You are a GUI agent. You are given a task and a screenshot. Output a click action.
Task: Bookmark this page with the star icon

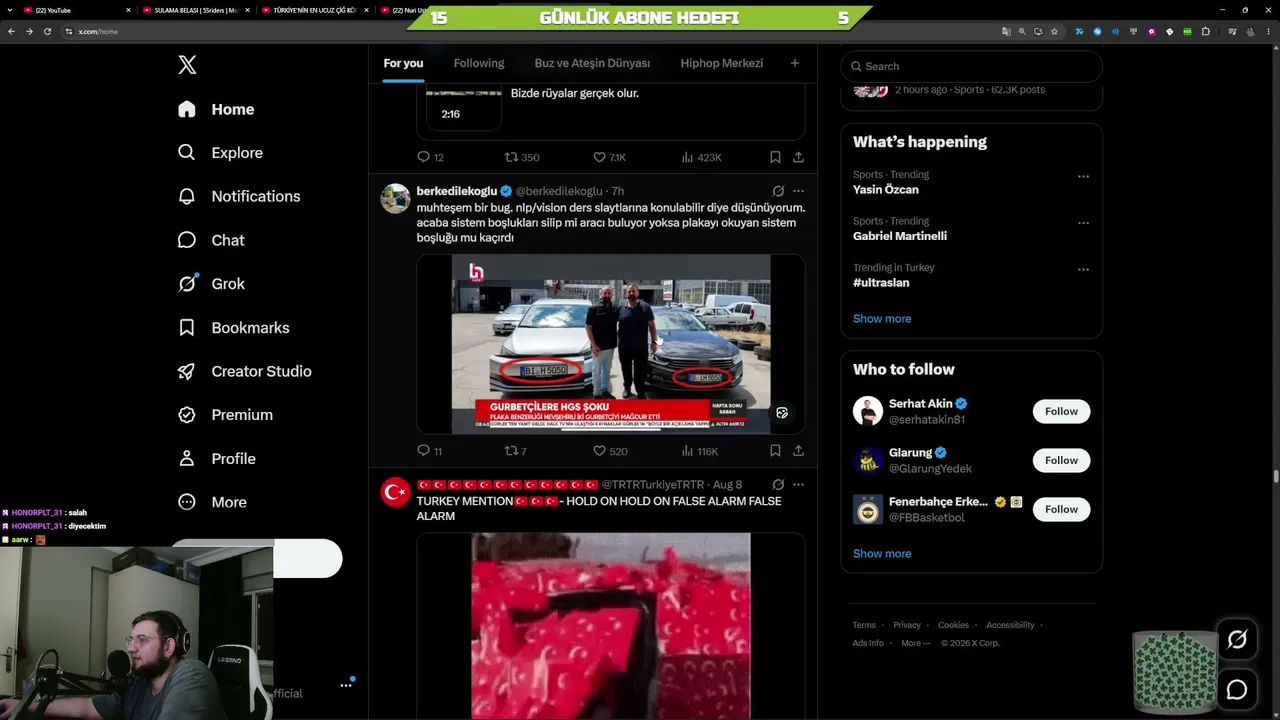(x=1054, y=31)
